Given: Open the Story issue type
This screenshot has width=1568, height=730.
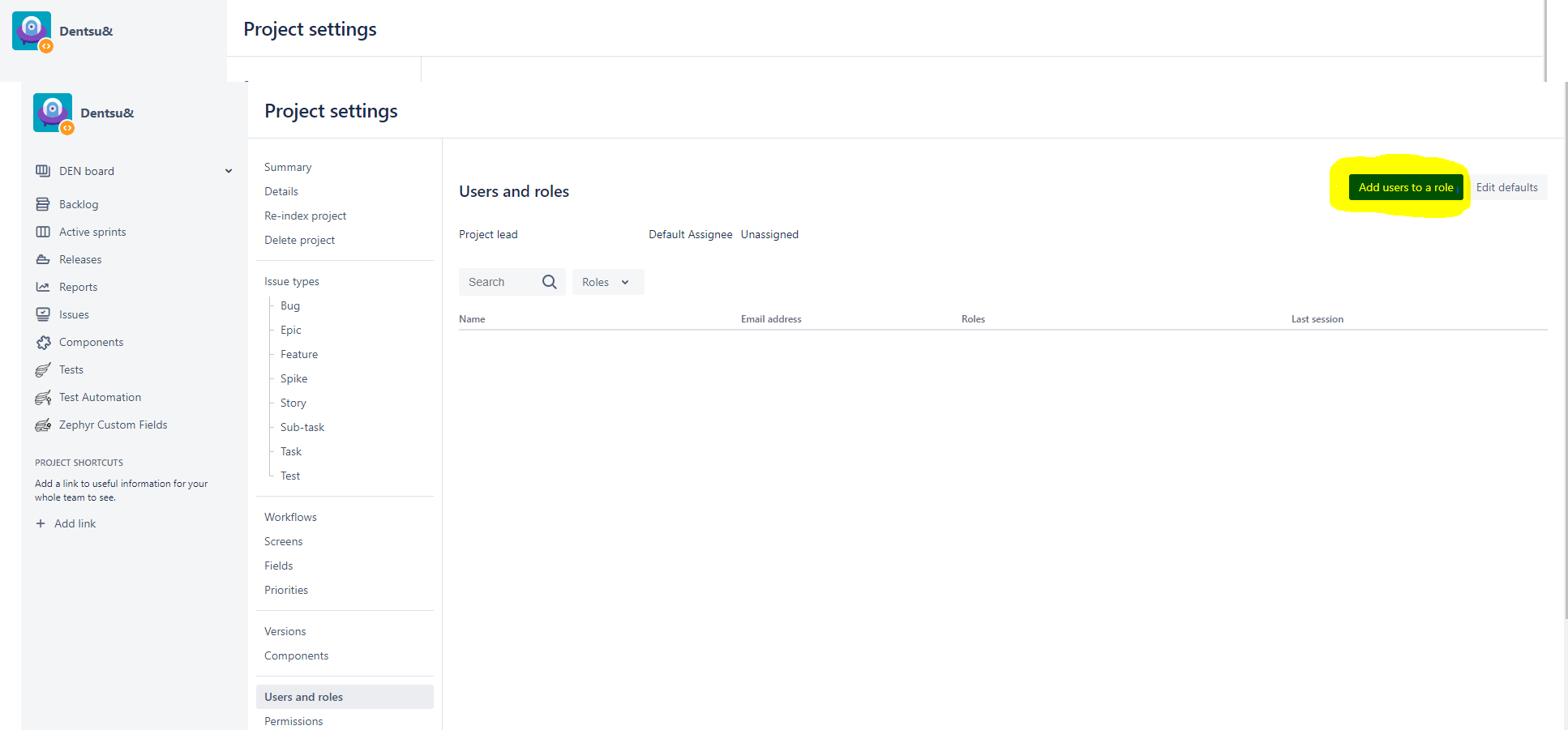Looking at the screenshot, I should coord(293,403).
